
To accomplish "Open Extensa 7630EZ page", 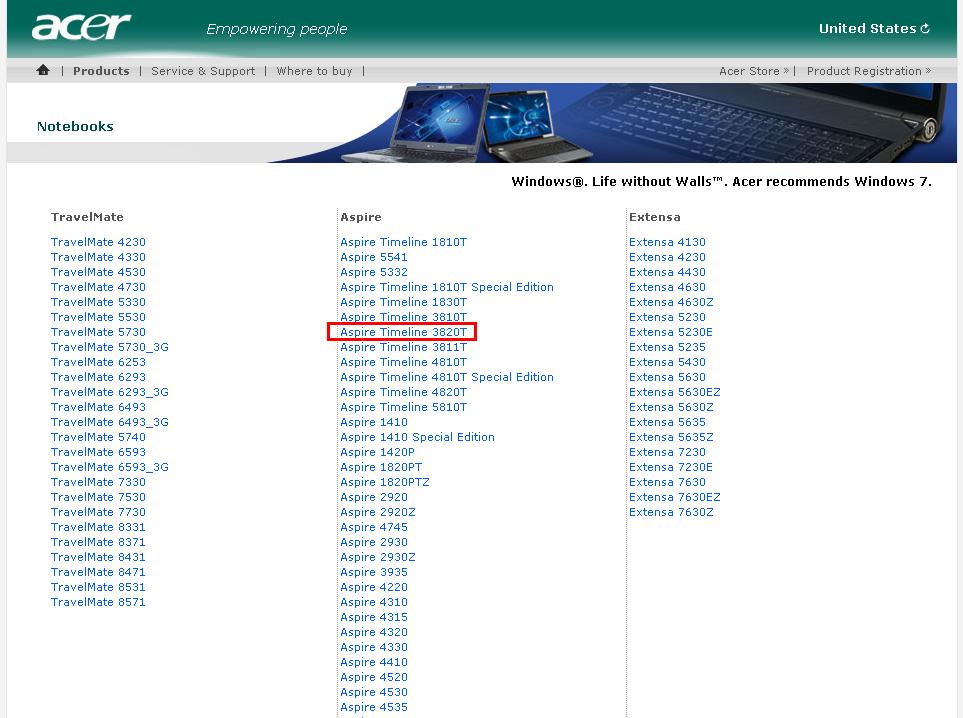I will pos(675,497).
